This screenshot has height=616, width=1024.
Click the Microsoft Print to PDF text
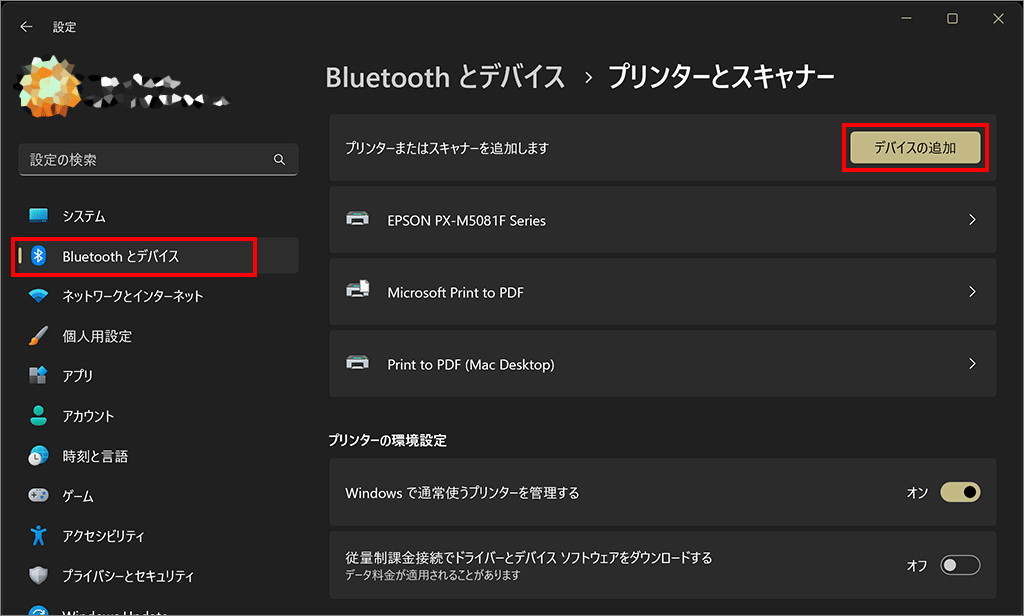pyautogui.click(x=455, y=293)
